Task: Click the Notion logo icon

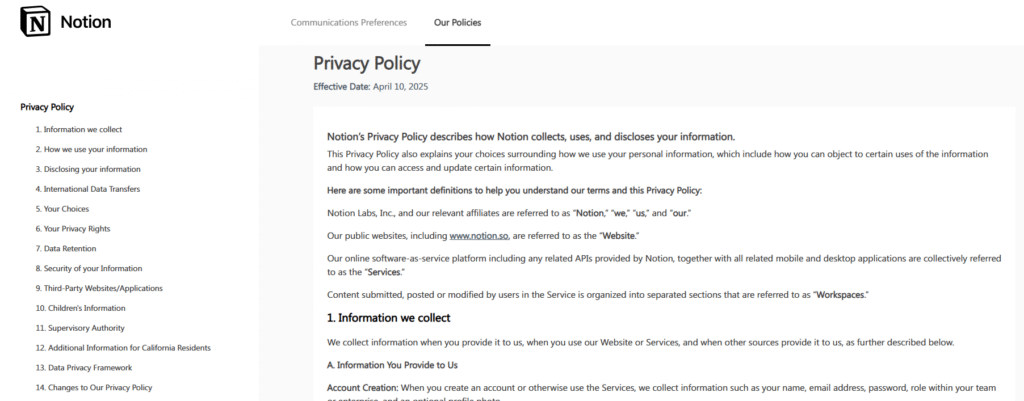Action: (x=35, y=22)
